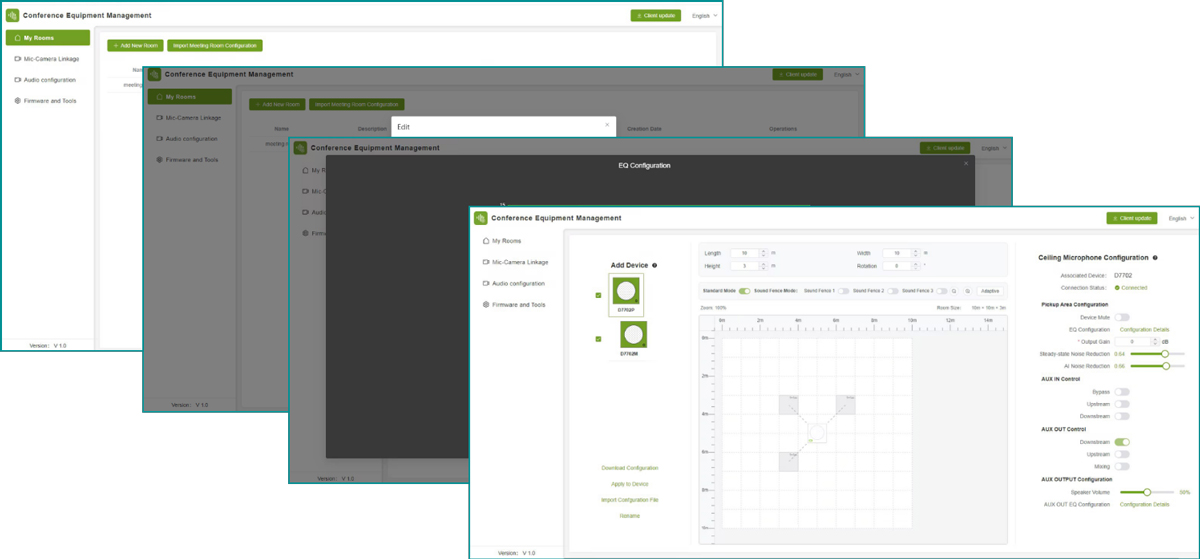Enable the AUX IN Upstream switch
1200x559 pixels.
(x=1122, y=404)
